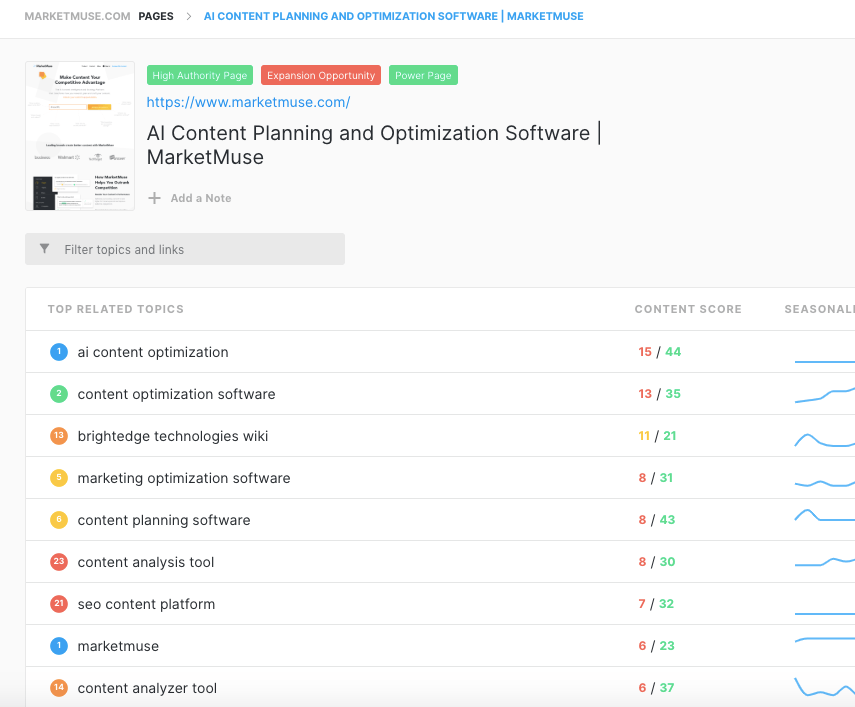Click the content score 11 / 21
The image size is (855, 707).
657,436
